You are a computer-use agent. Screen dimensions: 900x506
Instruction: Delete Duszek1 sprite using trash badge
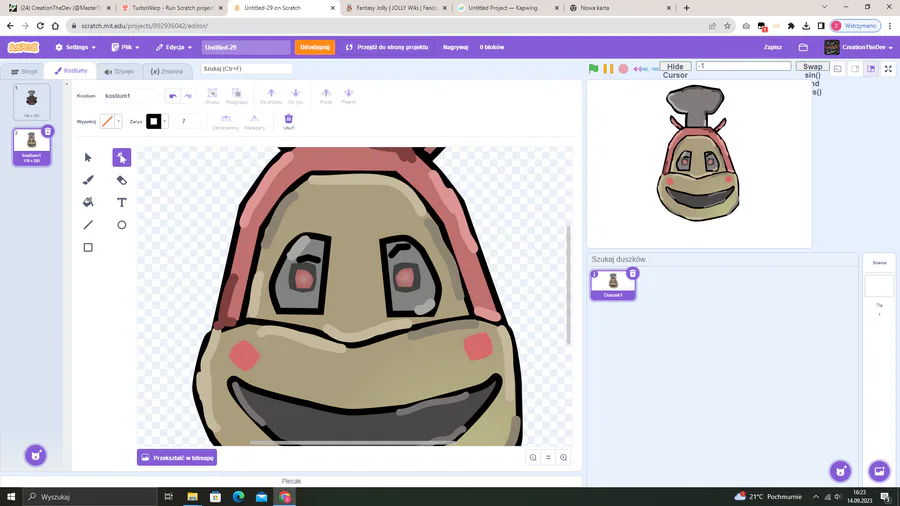click(633, 273)
